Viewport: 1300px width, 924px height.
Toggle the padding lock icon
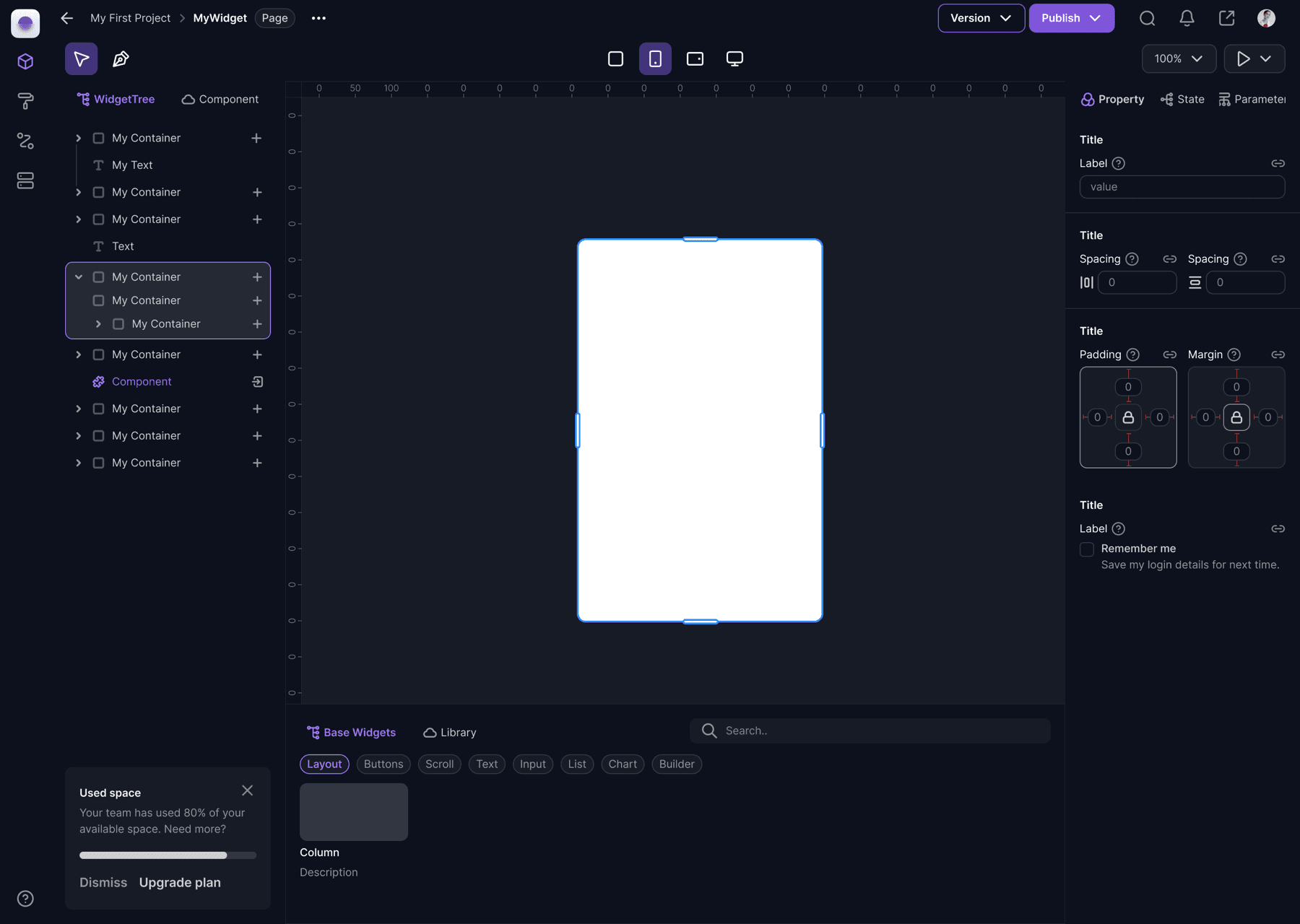[1128, 417]
